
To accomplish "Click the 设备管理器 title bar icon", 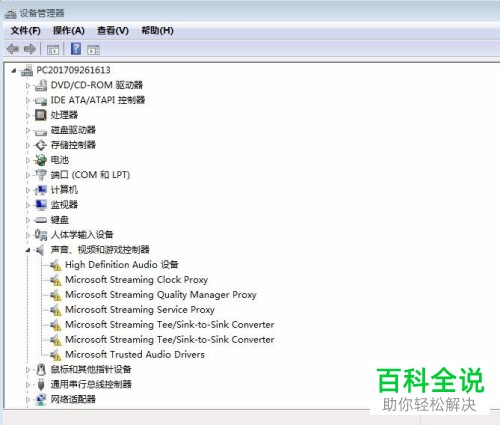I will point(11,13).
